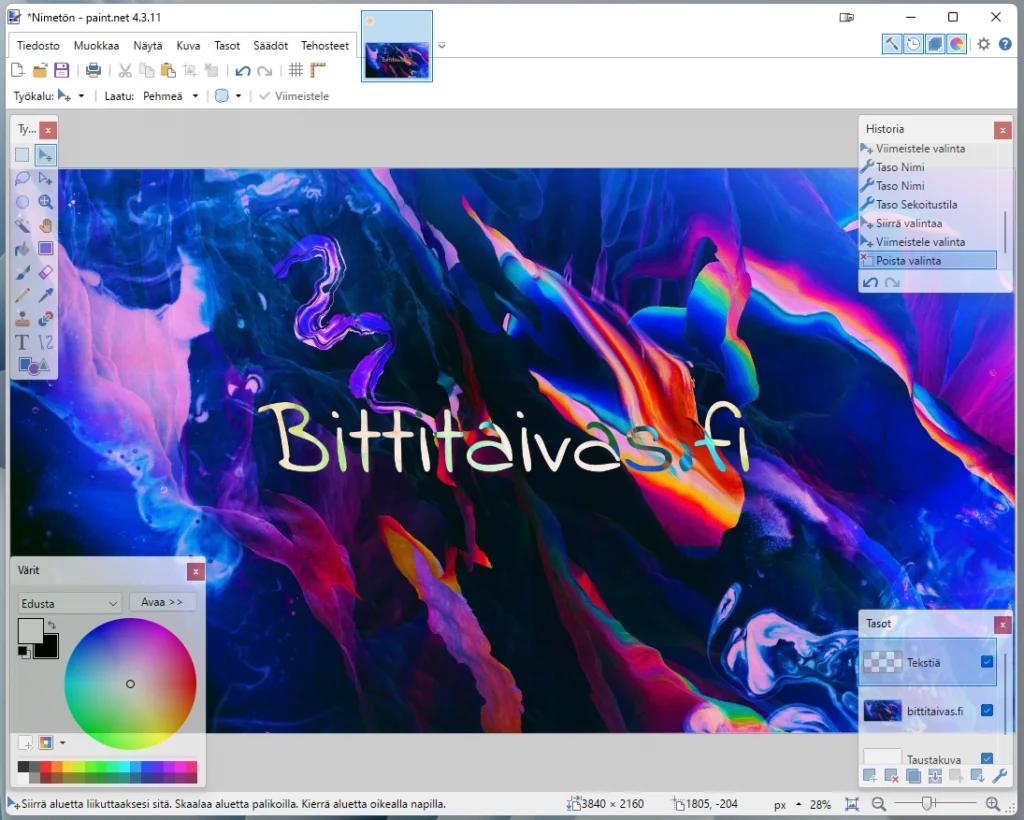Open the palette menu dropdown arrow
Viewport: 1024px width, 820px height.
(63, 742)
